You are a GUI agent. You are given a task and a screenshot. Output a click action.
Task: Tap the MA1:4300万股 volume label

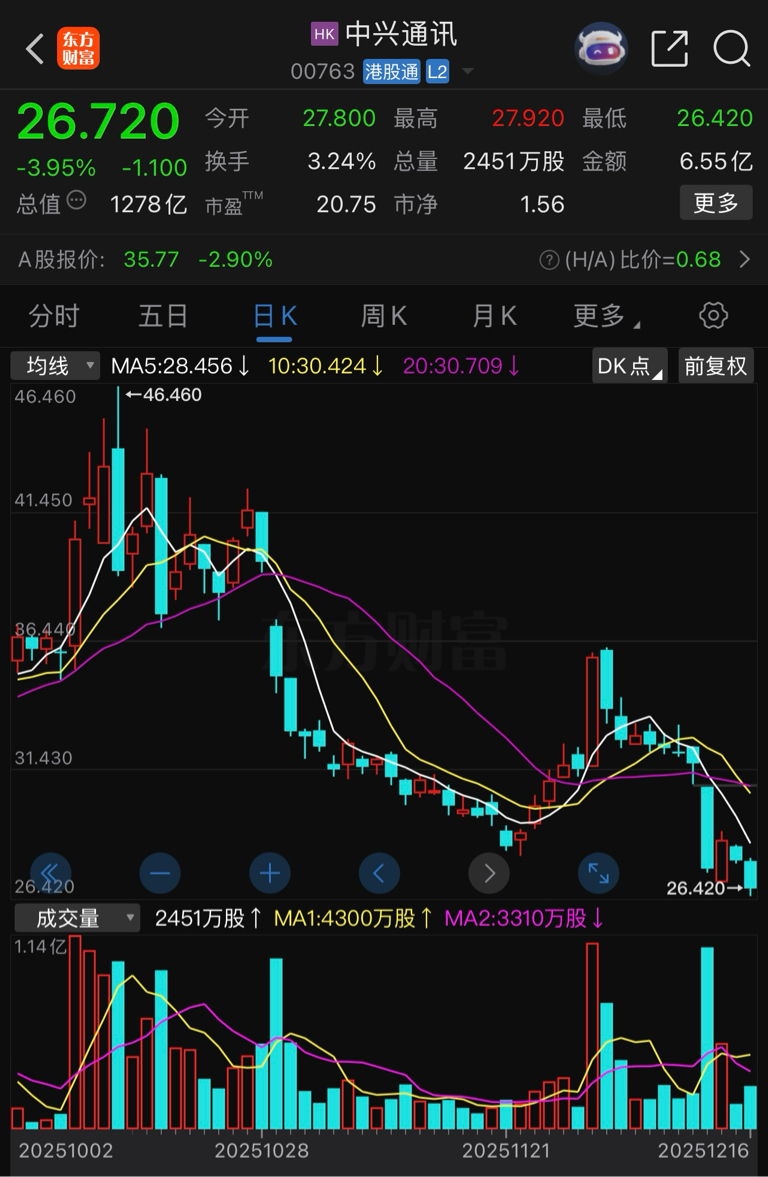pyautogui.click(x=354, y=918)
